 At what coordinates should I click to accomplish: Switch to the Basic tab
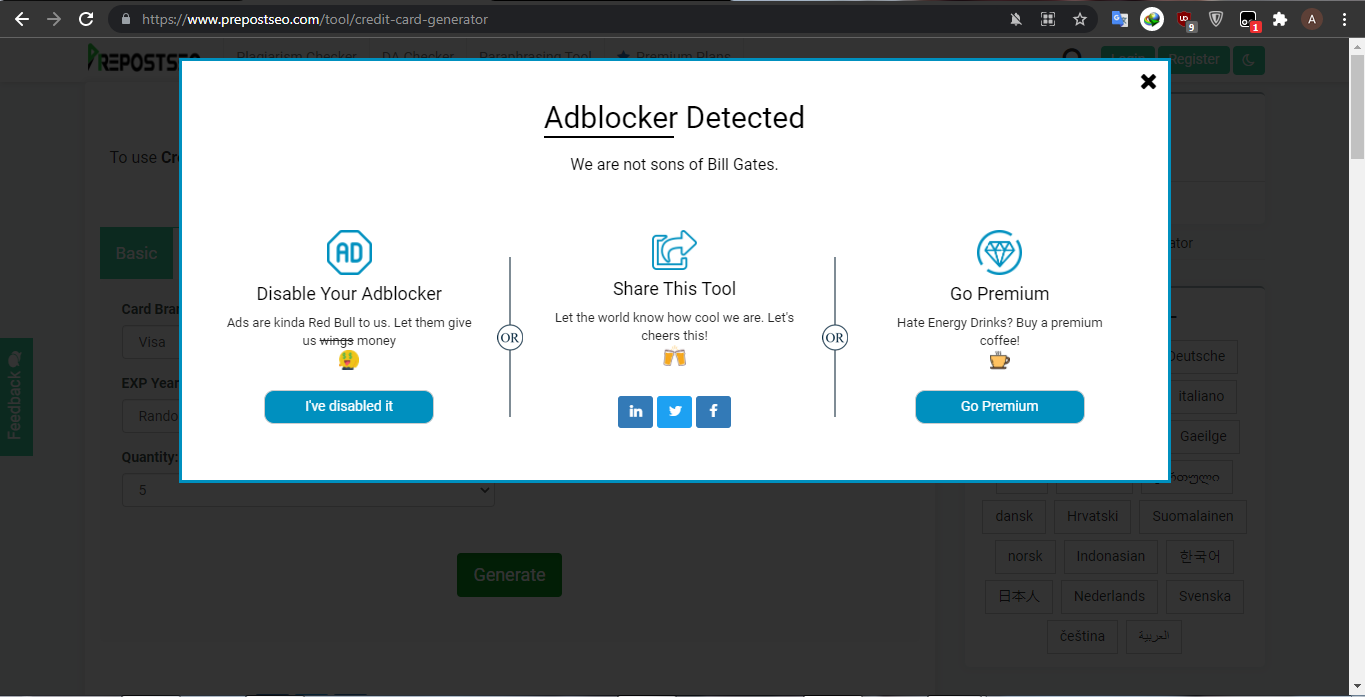coord(136,253)
